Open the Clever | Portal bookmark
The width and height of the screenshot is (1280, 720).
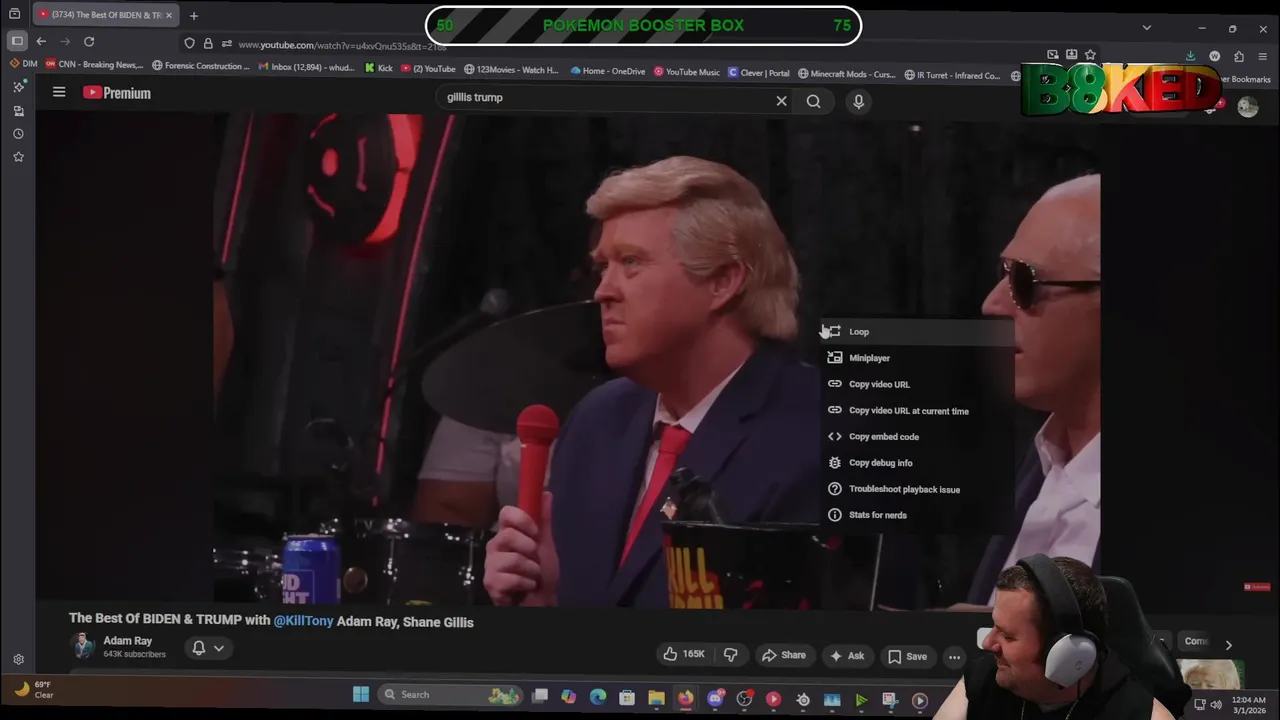click(x=758, y=72)
